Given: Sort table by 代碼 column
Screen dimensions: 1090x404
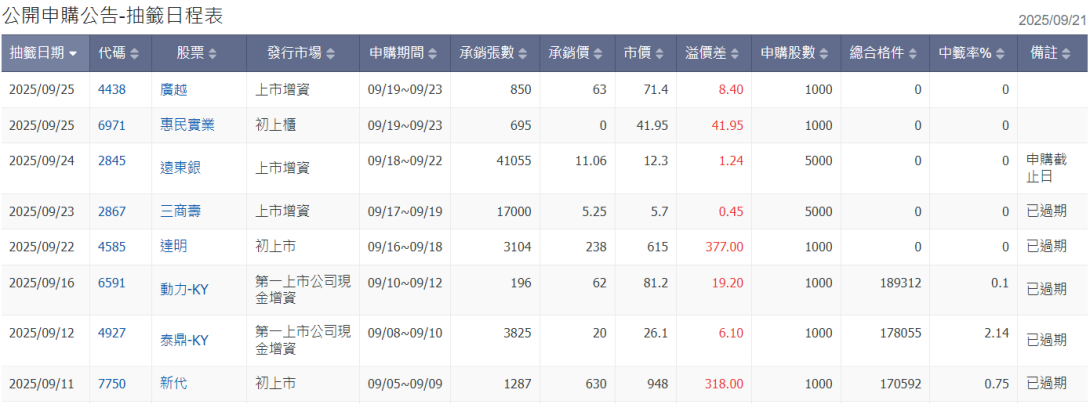Looking at the screenshot, I should pyautogui.click(x=120, y=53).
